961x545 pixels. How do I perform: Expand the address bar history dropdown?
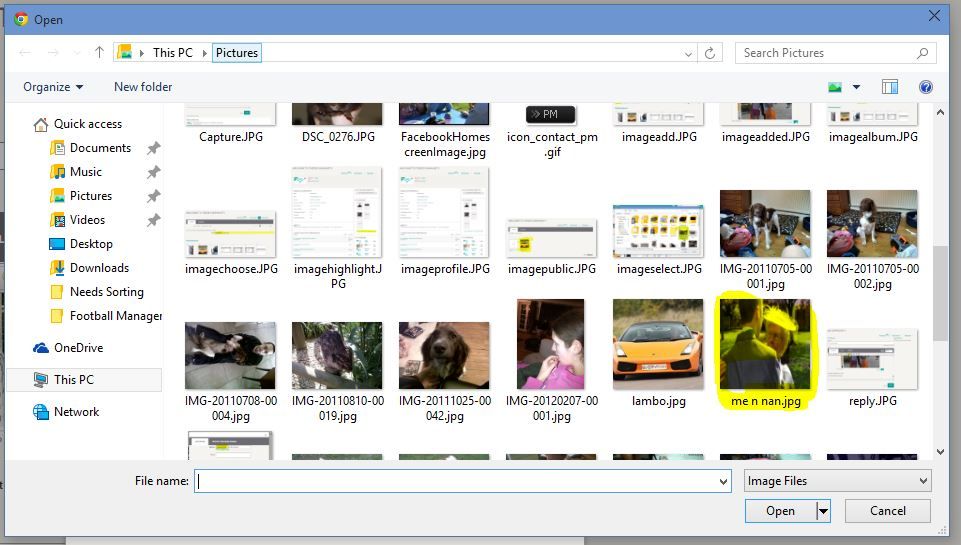click(x=689, y=53)
